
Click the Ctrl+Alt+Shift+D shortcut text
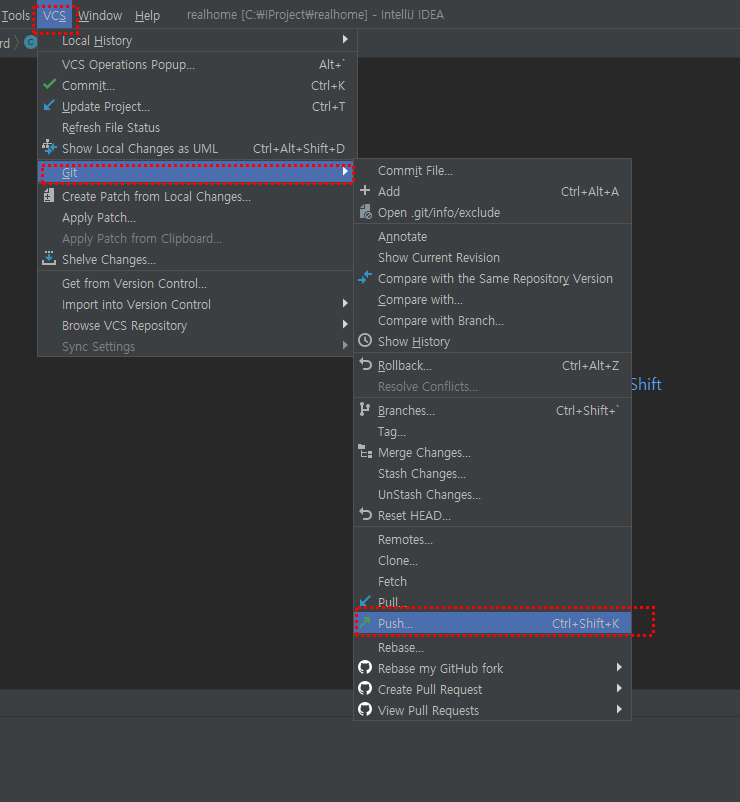(x=299, y=148)
